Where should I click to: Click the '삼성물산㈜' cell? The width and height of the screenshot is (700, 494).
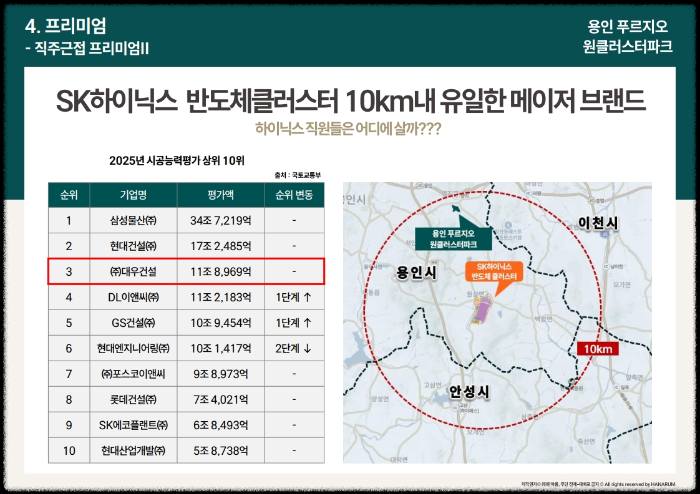pos(133,220)
